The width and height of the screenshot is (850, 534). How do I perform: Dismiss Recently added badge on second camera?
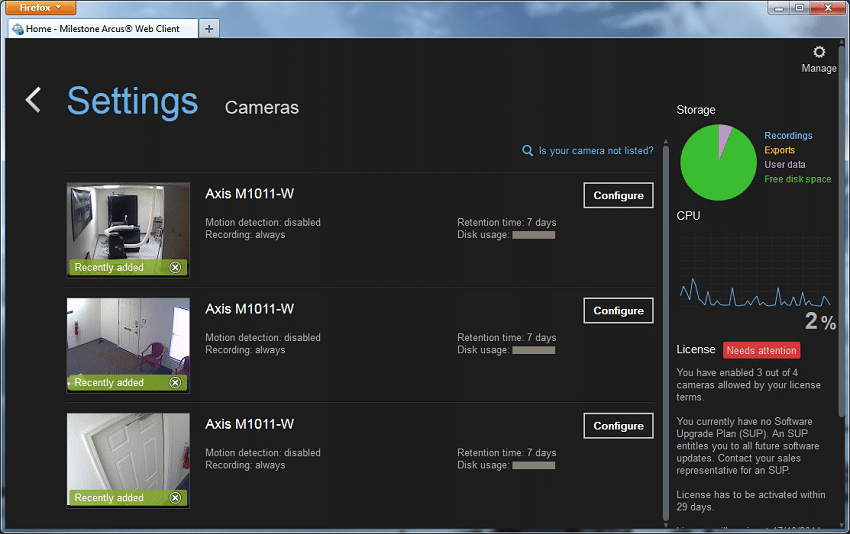(x=175, y=383)
